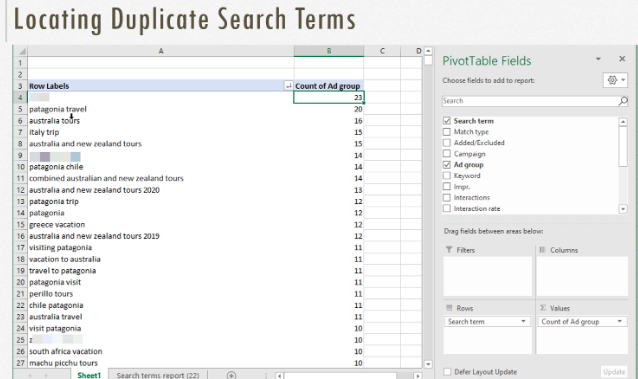Screen dimensions: 638x379
Task: Click the Update button
Action: [614, 372]
